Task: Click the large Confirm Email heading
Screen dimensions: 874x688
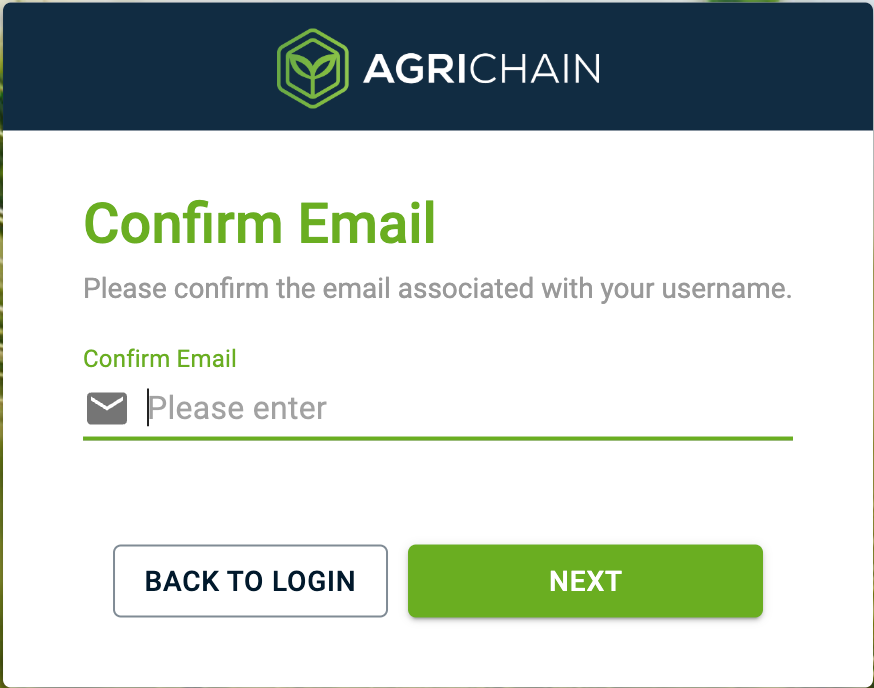Action: click(x=260, y=223)
